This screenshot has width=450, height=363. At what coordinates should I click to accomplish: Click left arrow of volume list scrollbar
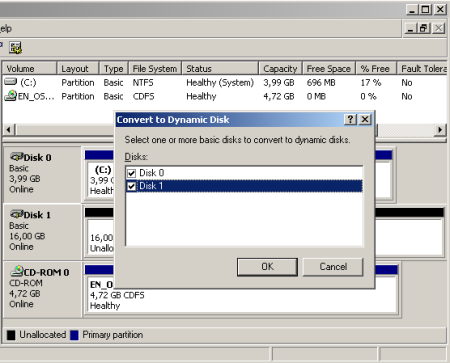9,129
